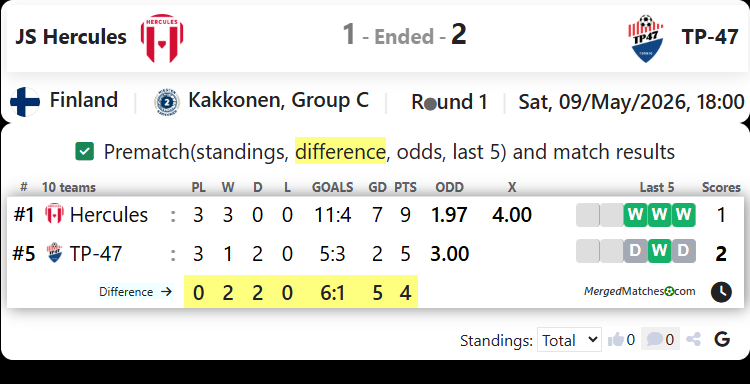Screen dimensions: 750x384
Task: Click Hercules most recent W result badge
Action: (684, 215)
